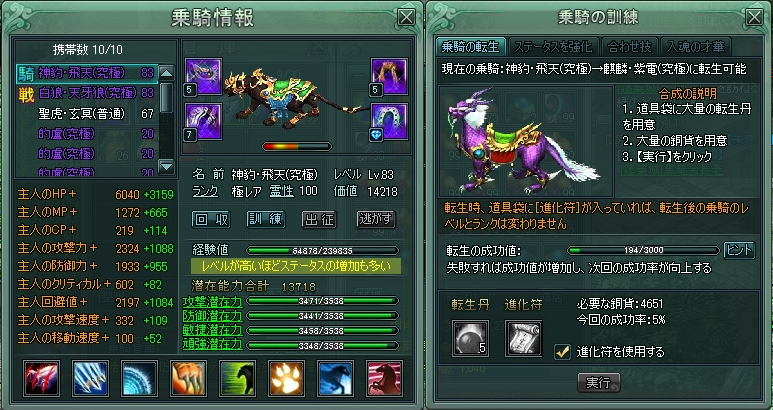Click the 転生の成功値 progress bar
The image size is (773, 410).
643,250
